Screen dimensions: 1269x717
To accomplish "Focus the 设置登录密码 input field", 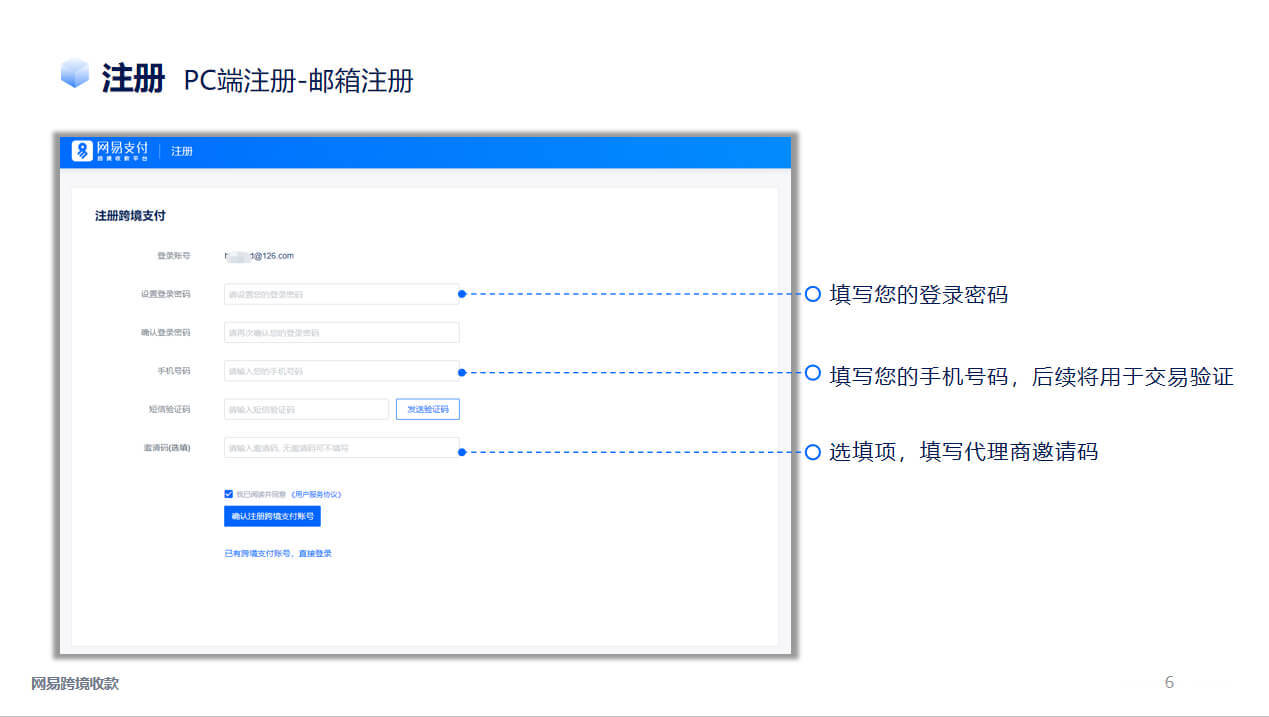I will 342,294.
